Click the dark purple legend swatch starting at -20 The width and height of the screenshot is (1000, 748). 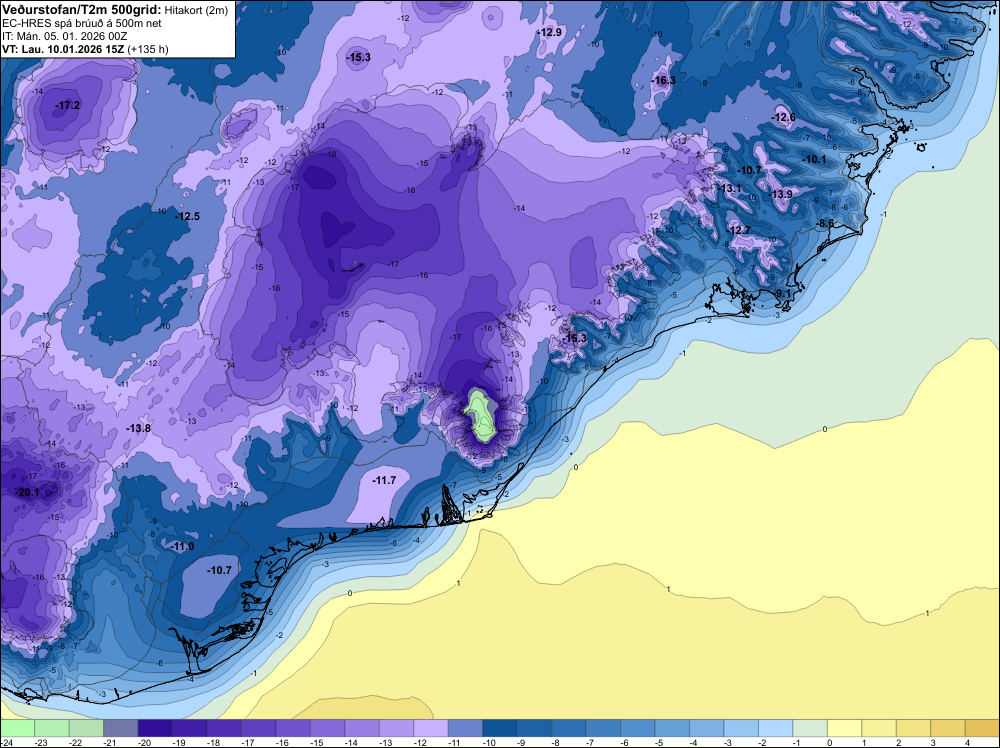tap(155, 728)
